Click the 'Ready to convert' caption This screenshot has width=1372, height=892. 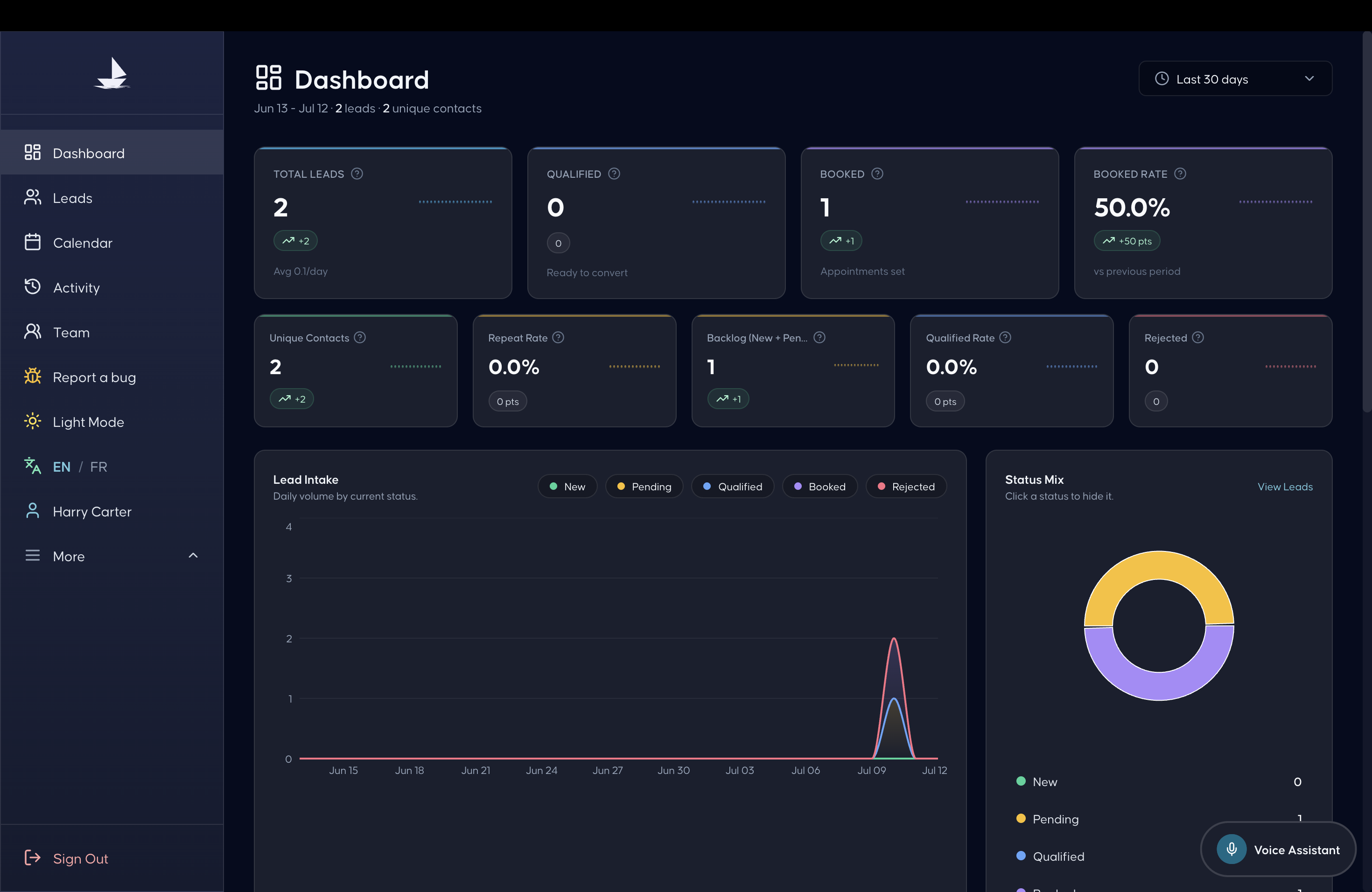click(587, 272)
